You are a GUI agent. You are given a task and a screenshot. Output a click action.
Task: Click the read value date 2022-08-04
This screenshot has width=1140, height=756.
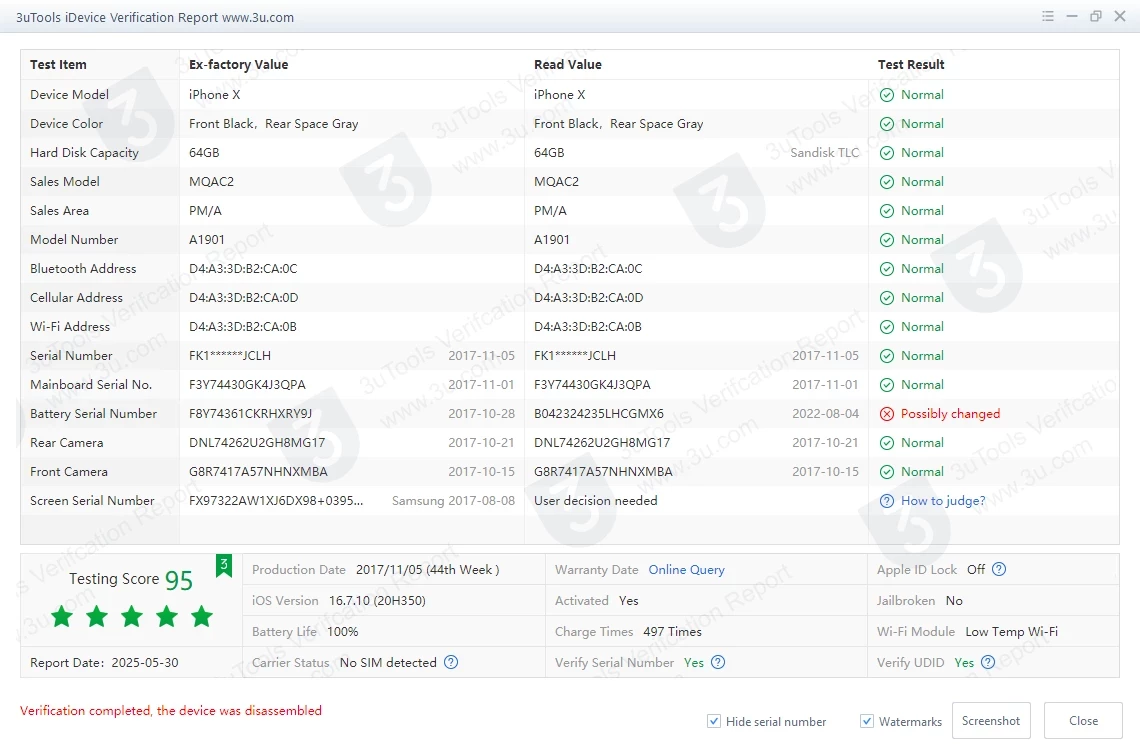825,414
